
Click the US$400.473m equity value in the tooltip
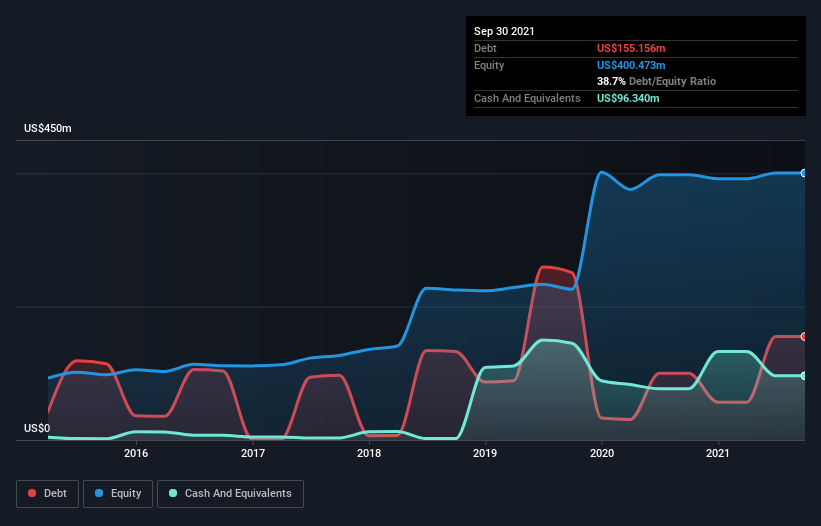pos(631,65)
